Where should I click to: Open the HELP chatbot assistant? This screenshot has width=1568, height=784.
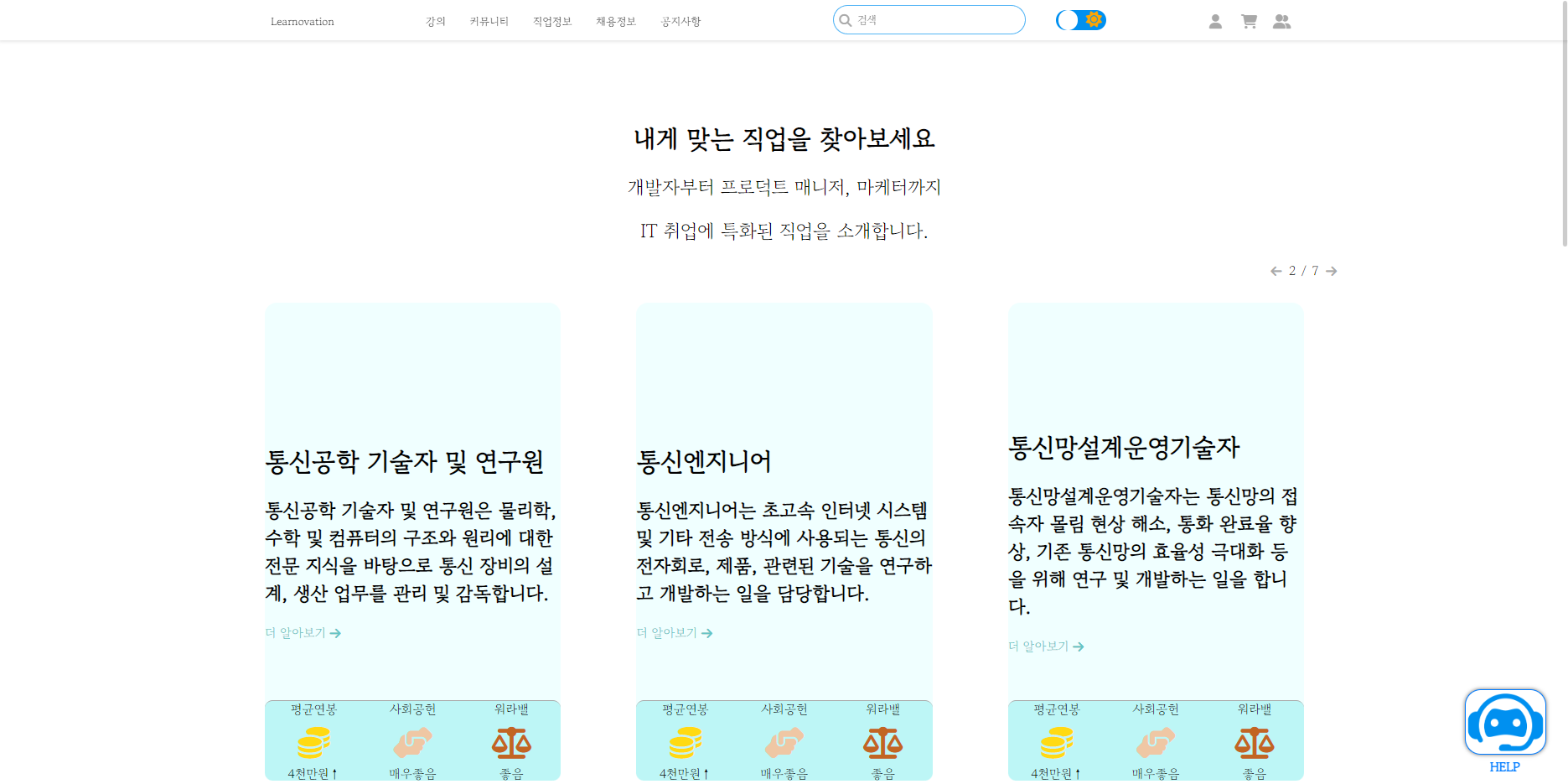(x=1504, y=723)
